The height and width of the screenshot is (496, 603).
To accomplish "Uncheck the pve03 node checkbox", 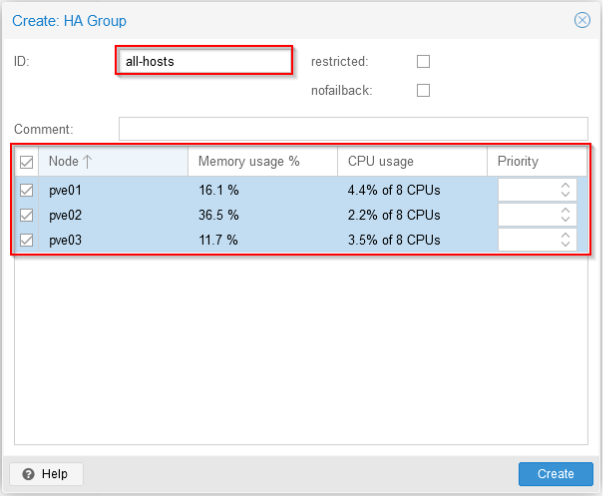I will [x=27, y=240].
